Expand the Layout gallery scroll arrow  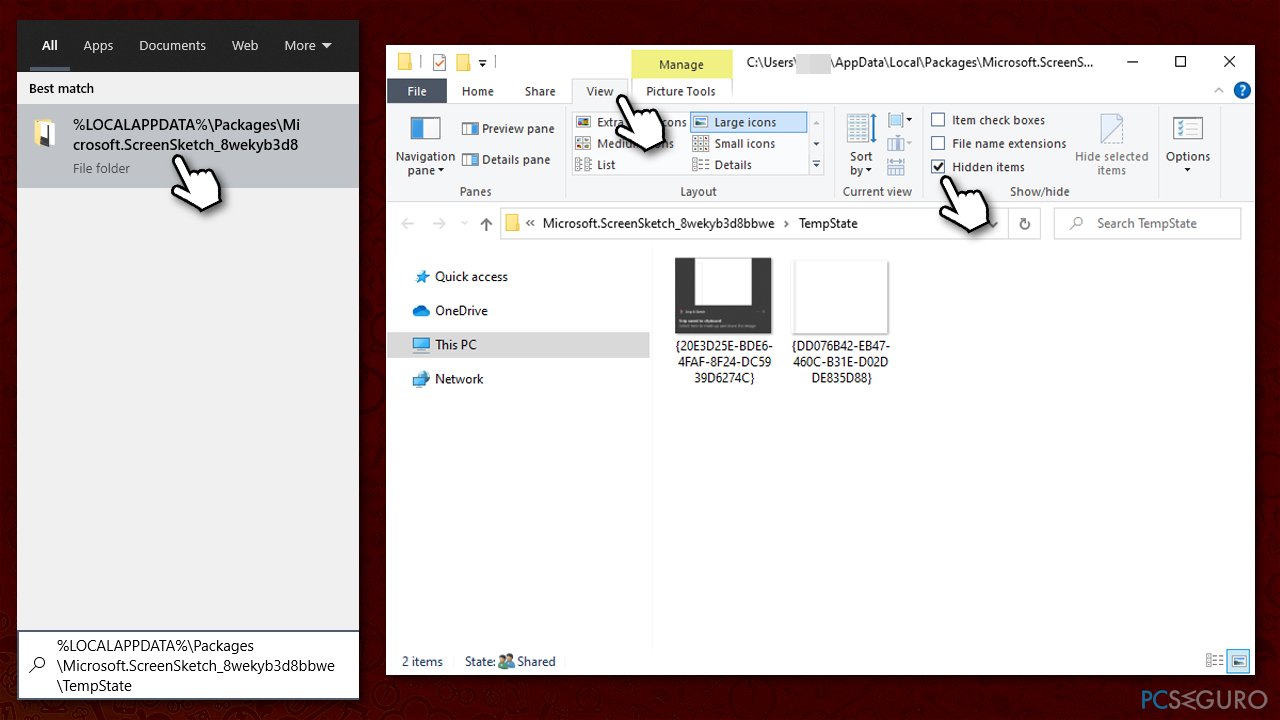[x=817, y=164]
